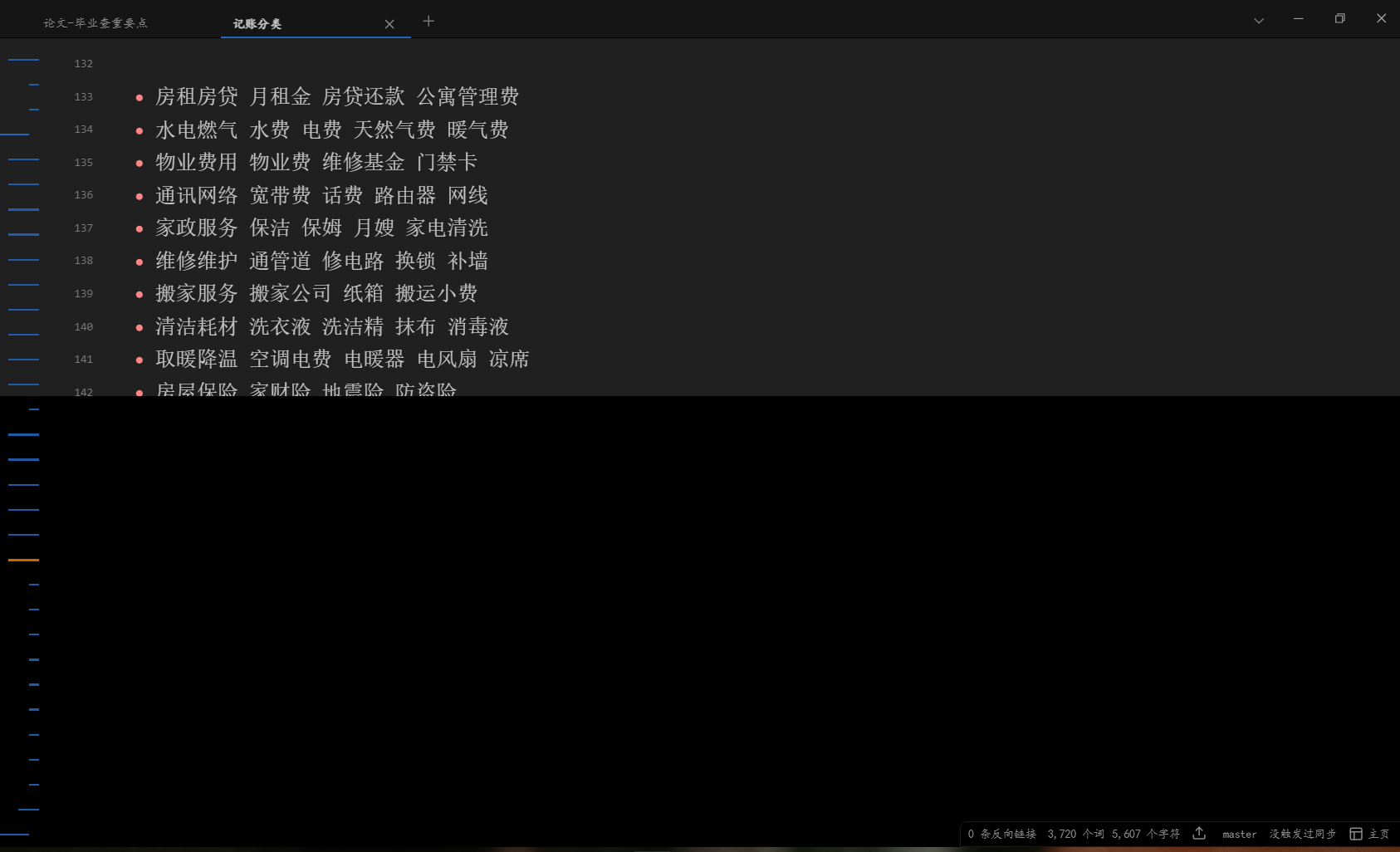
Task: Place cursor on the 房租房贷 line
Action: click(x=336, y=97)
